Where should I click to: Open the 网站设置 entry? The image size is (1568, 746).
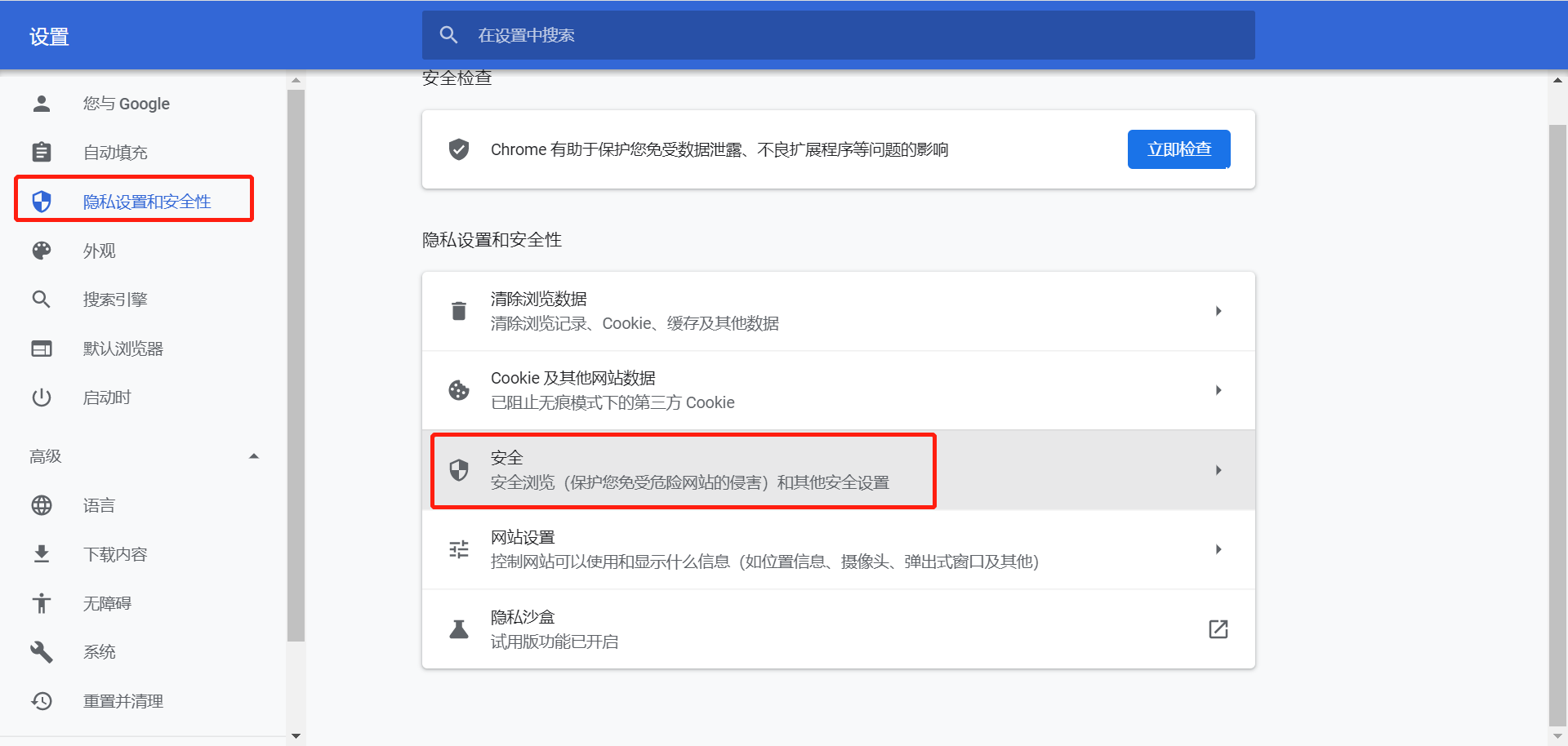point(838,549)
